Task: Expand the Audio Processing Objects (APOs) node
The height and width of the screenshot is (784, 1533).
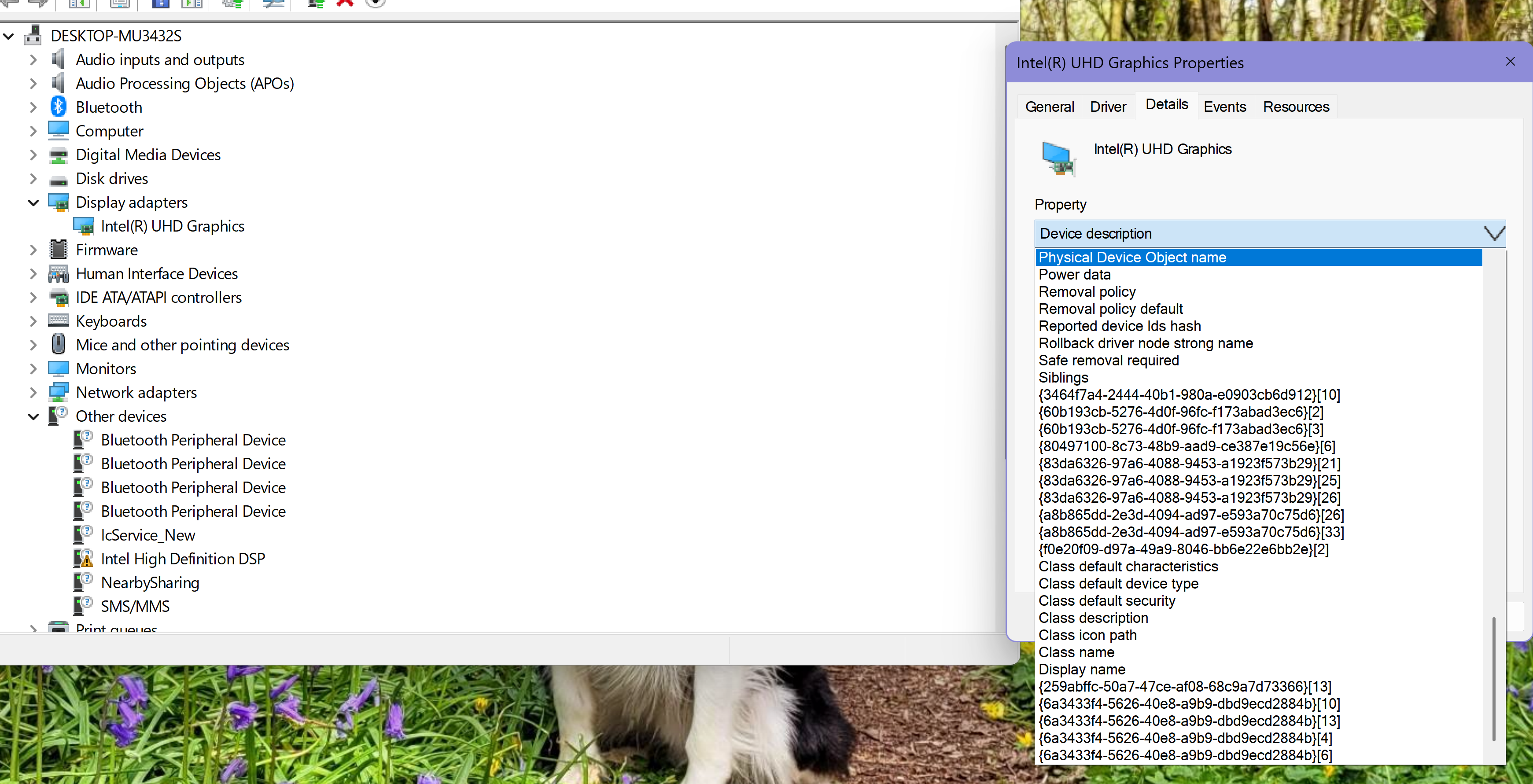Action: tap(33, 83)
